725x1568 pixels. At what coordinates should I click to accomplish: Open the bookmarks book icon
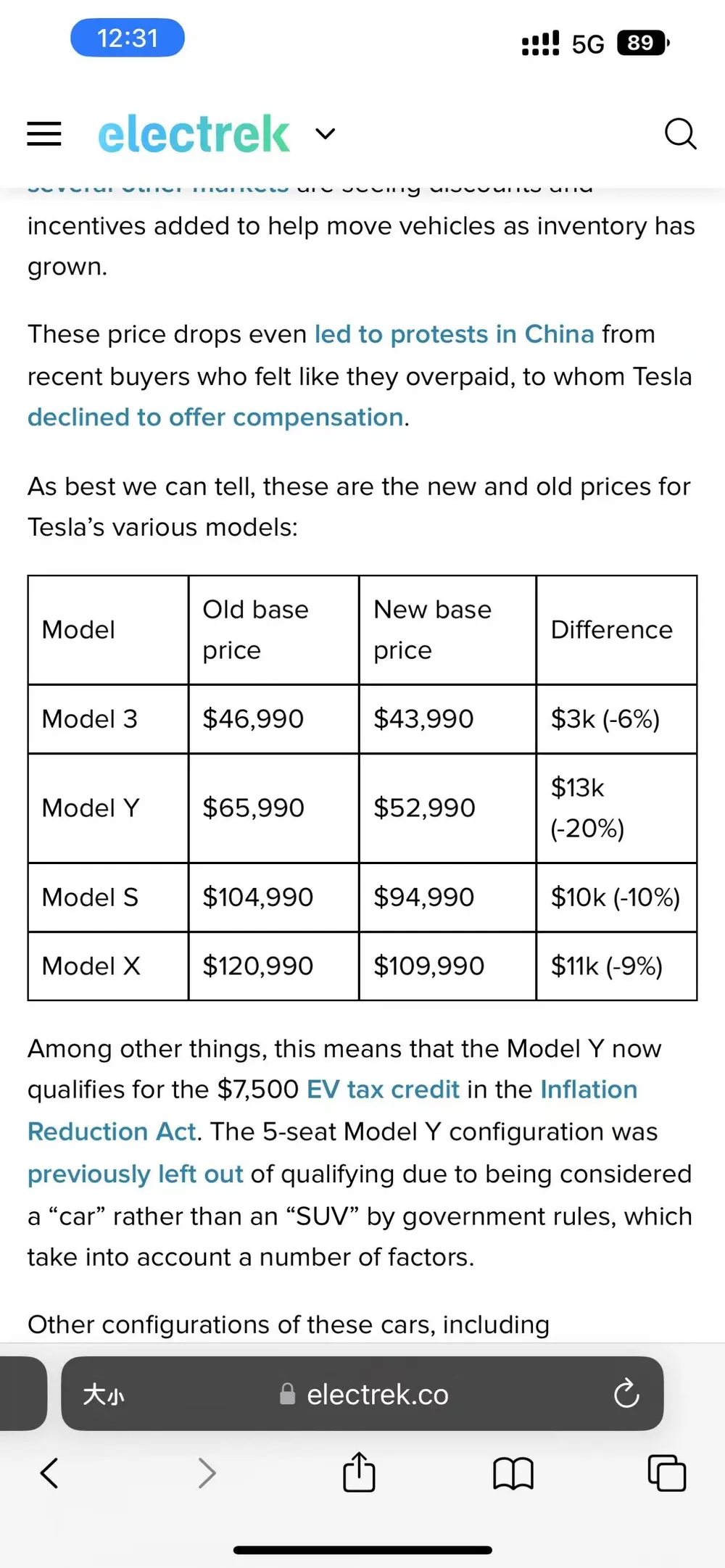(513, 1474)
